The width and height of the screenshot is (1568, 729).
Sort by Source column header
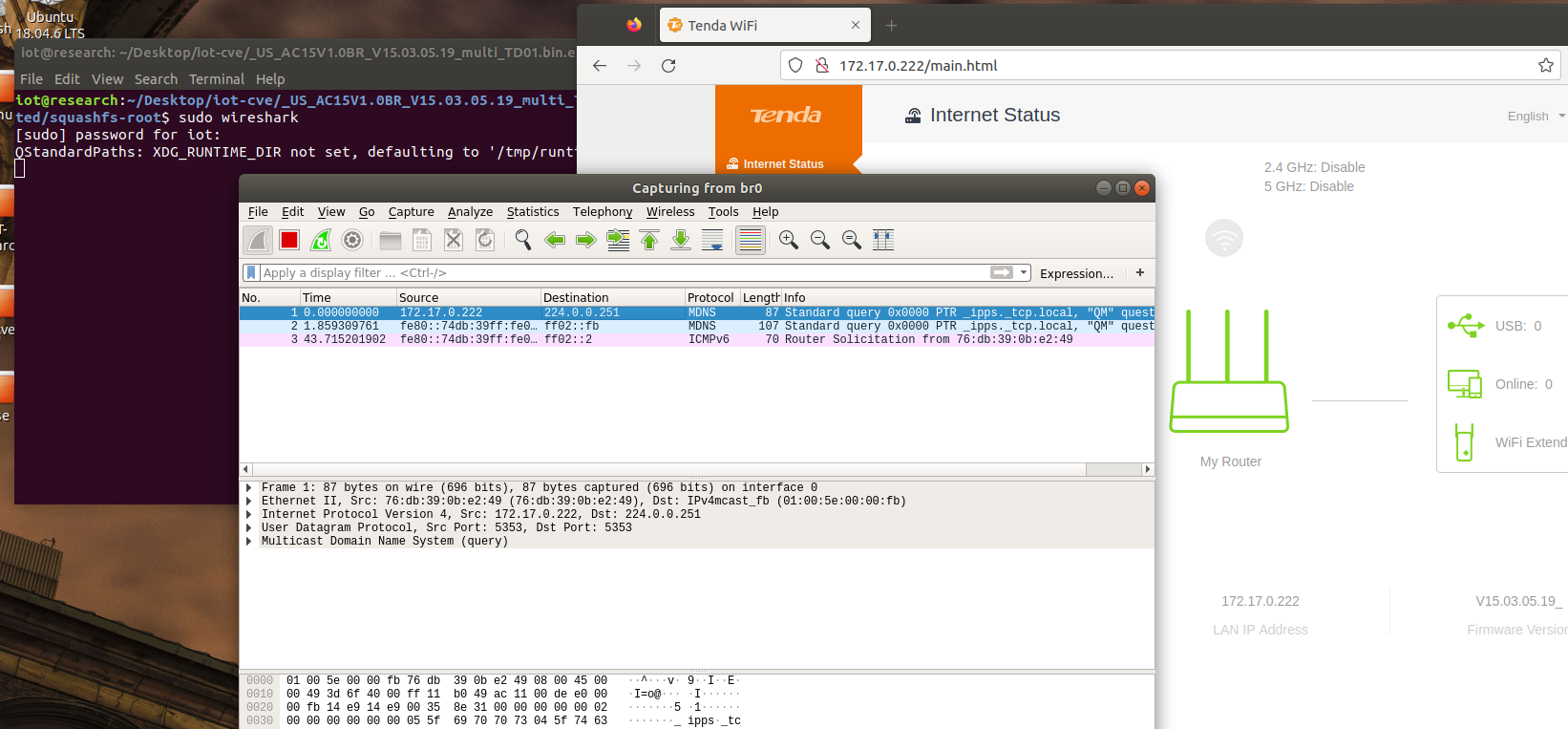(468, 297)
